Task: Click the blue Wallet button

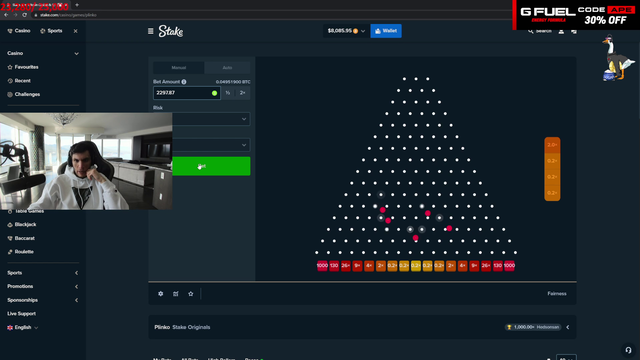Action: pyautogui.click(x=386, y=31)
